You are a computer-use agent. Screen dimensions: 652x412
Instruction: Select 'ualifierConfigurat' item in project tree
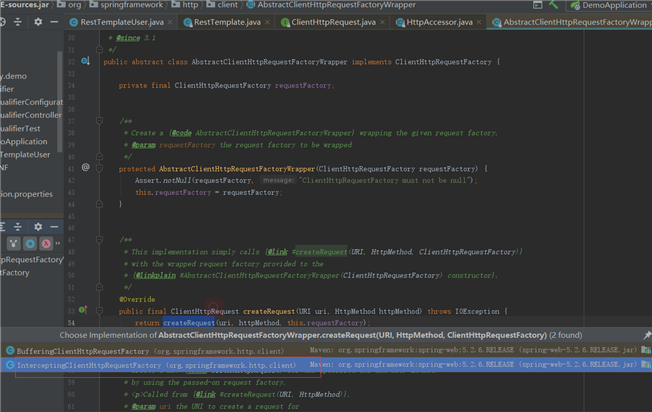[x=32, y=102]
